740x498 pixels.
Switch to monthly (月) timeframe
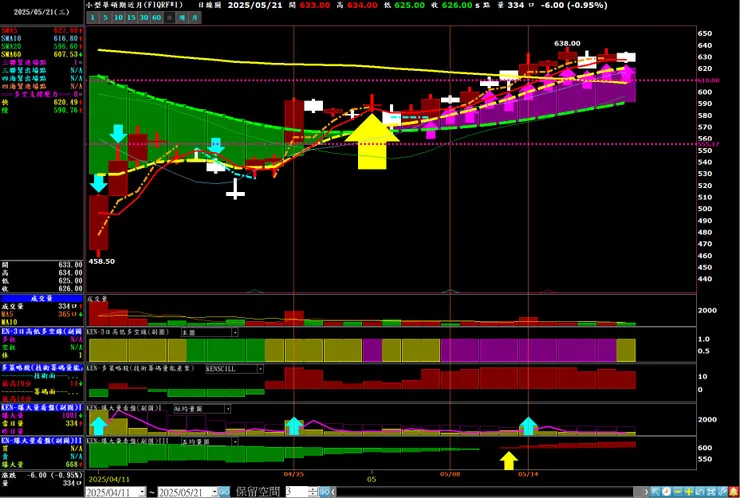194,17
